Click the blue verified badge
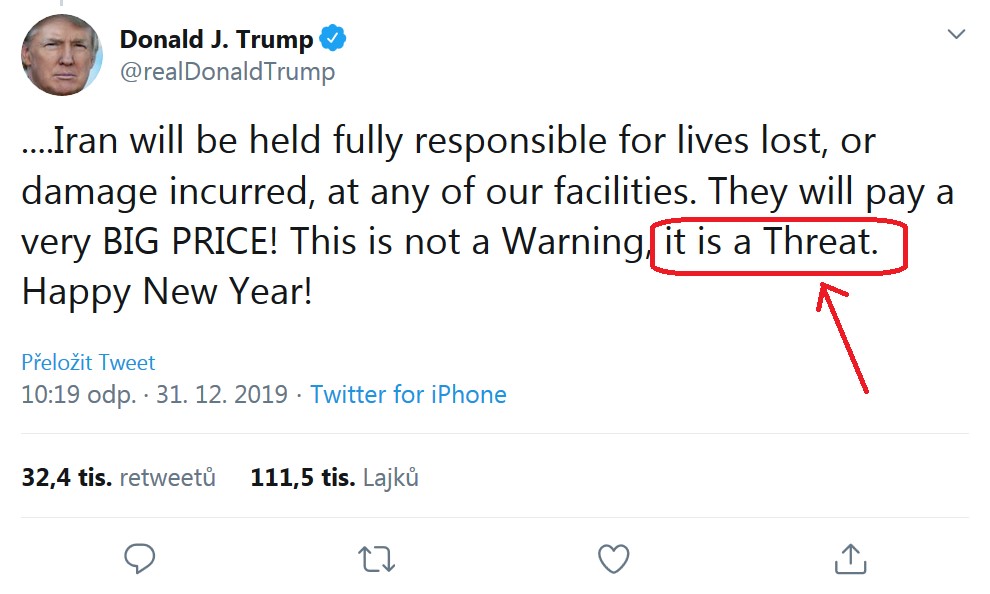Screen dimensions: 990x594 (x=333, y=40)
